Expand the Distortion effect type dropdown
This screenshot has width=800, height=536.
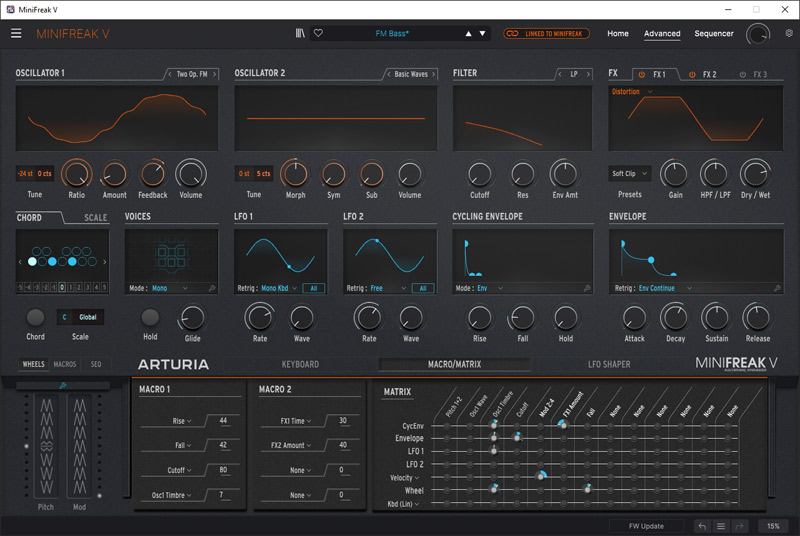[630, 92]
